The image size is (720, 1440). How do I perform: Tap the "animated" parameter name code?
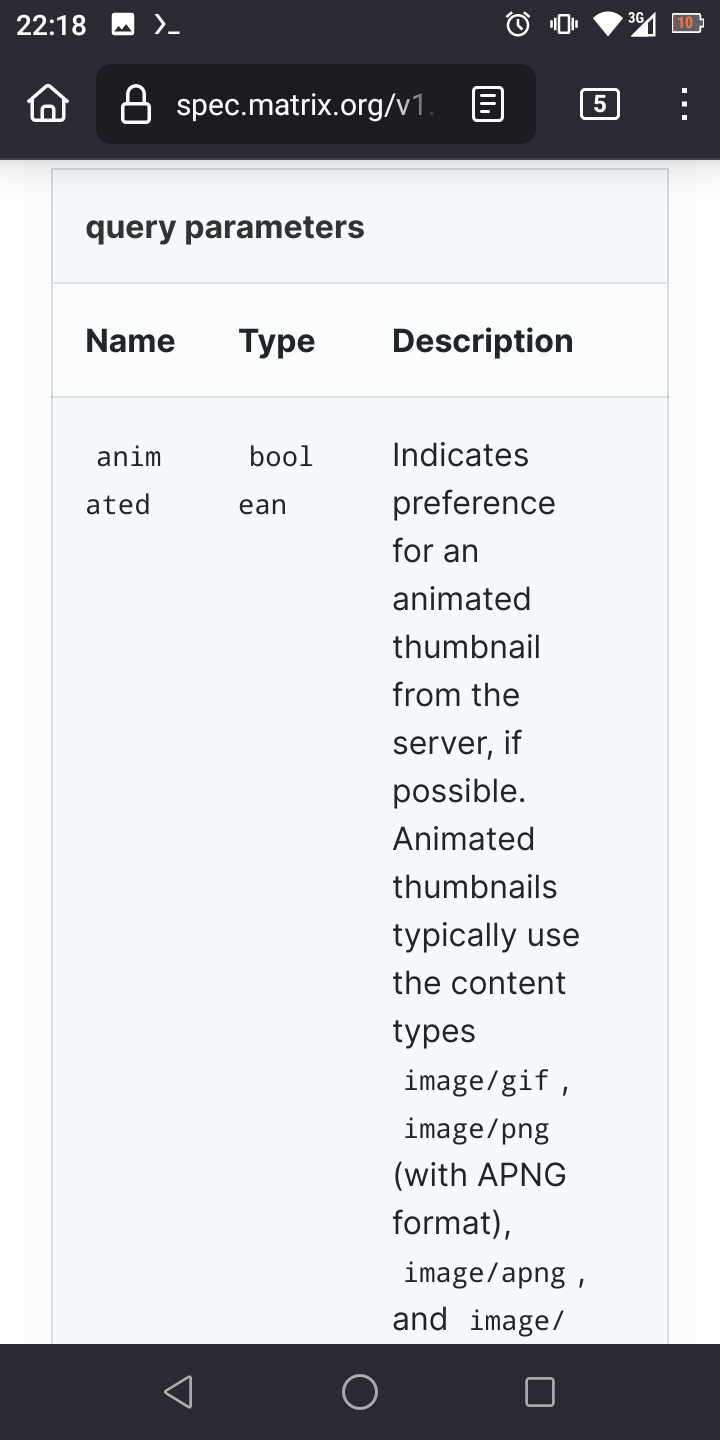coord(124,481)
